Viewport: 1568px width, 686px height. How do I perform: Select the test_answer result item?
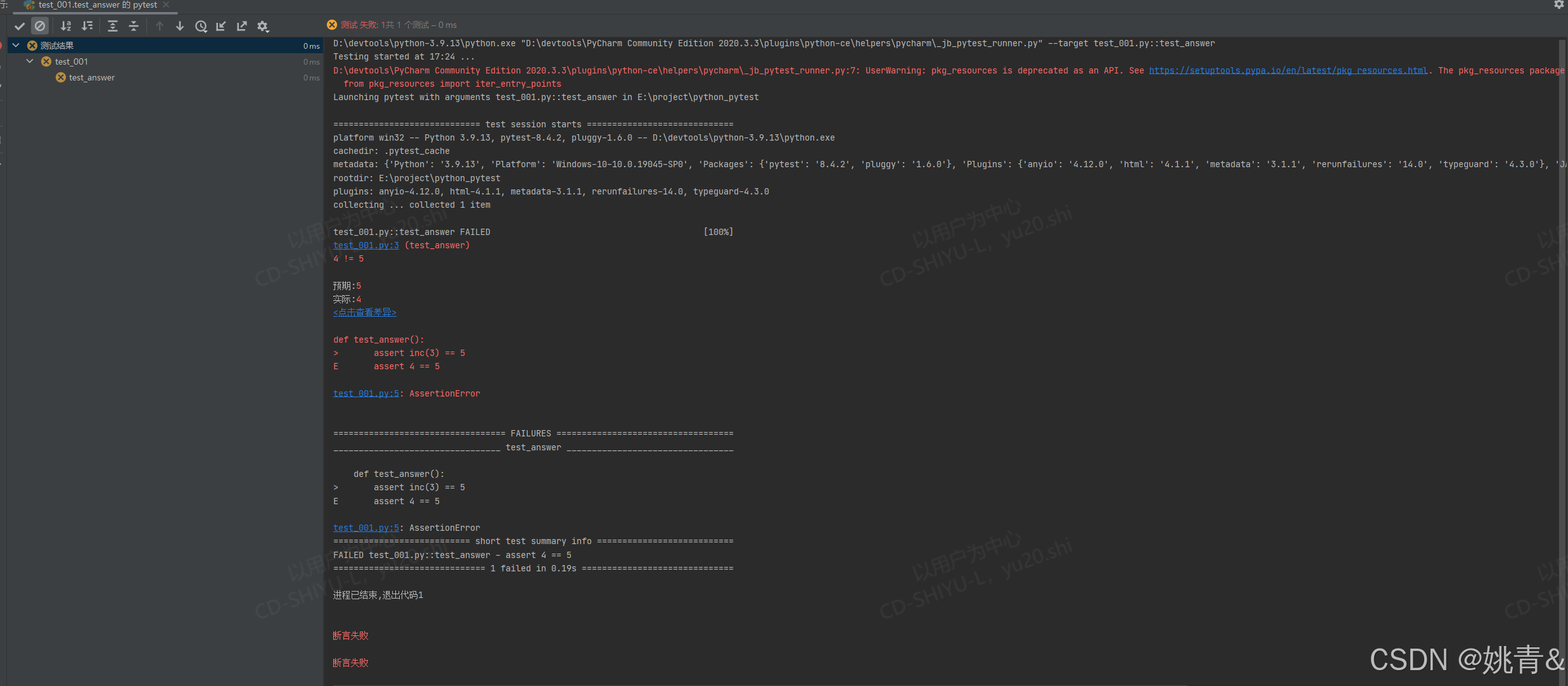pyautogui.click(x=92, y=78)
